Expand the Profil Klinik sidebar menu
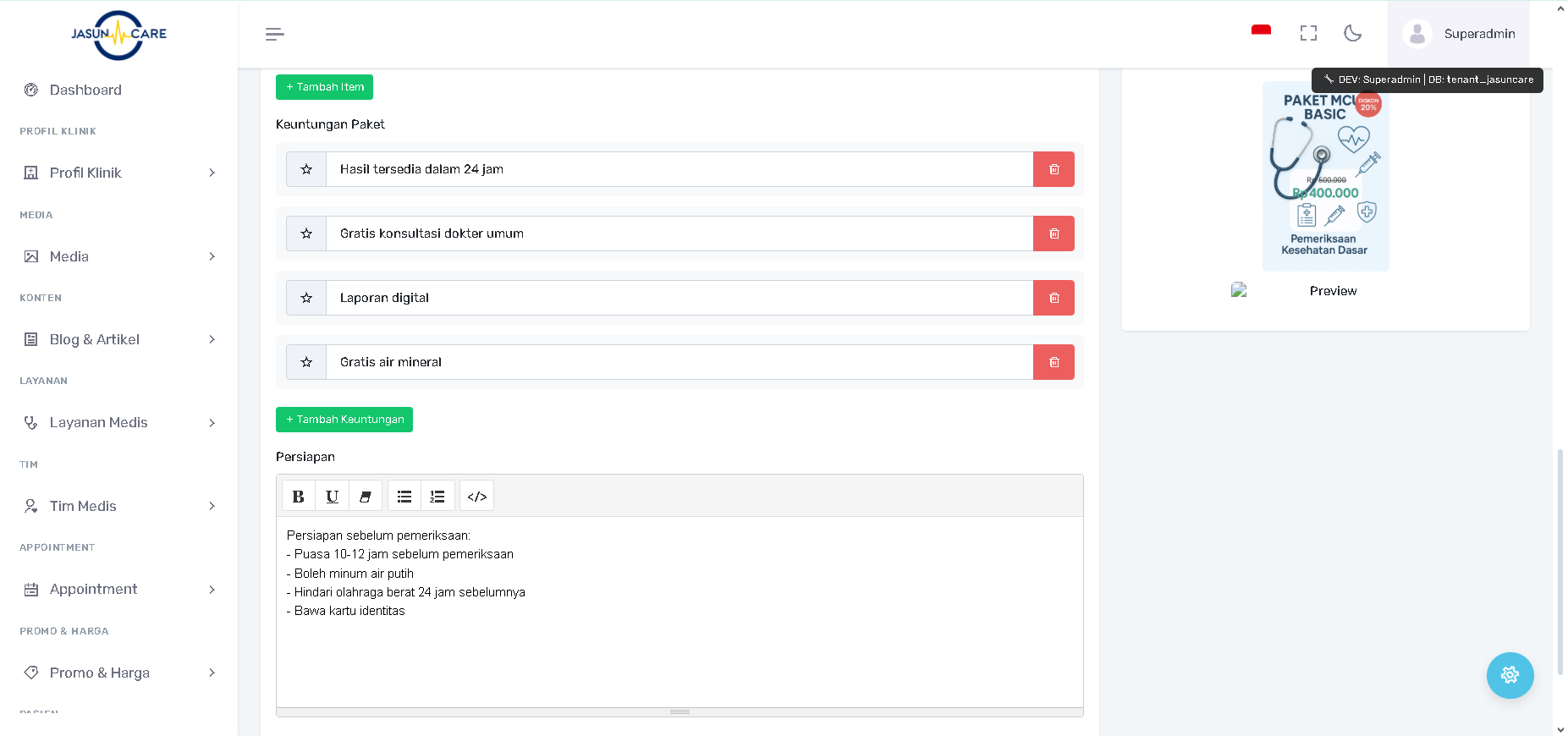The image size is (1568, 736). pyautogui.click(x=118, y=173)
